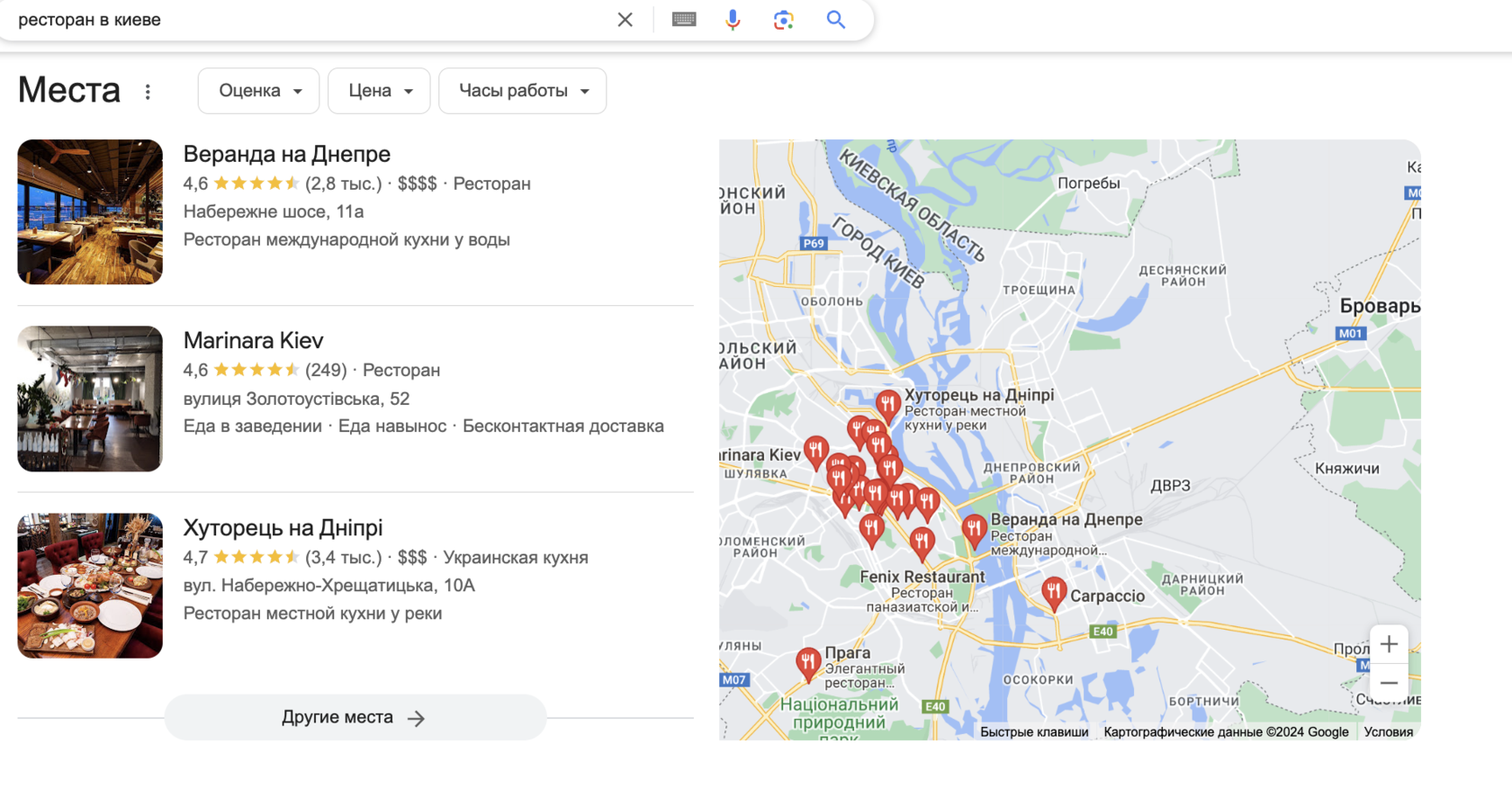Image resolution: width=1512 pixels, height=789 pixels.
Task: Expand the Оценка filter dropdown
Action: tap(259, 91)
